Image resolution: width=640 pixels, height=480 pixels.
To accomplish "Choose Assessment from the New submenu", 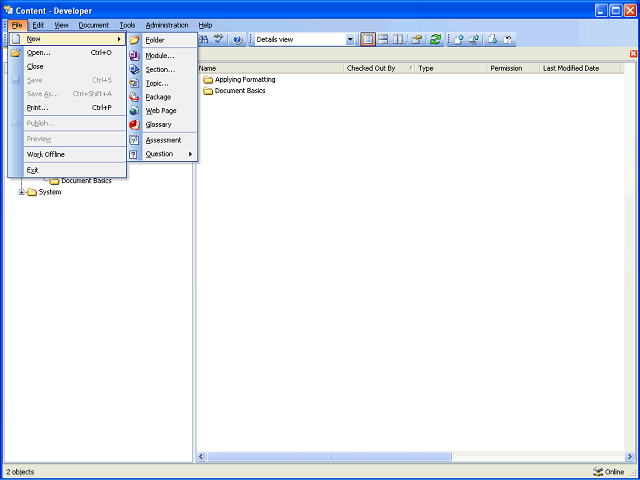I will (x=162, y=140).
